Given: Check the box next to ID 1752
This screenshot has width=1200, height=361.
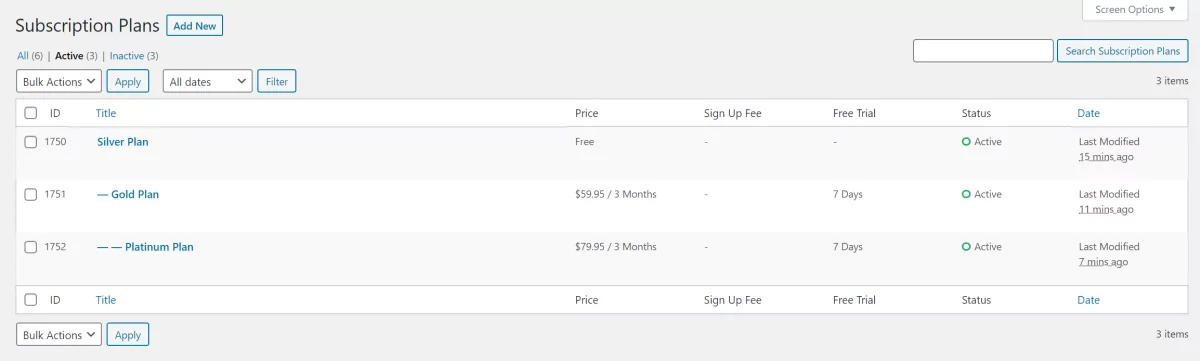Looking at the screenshot, I should [x=31, y=247].
